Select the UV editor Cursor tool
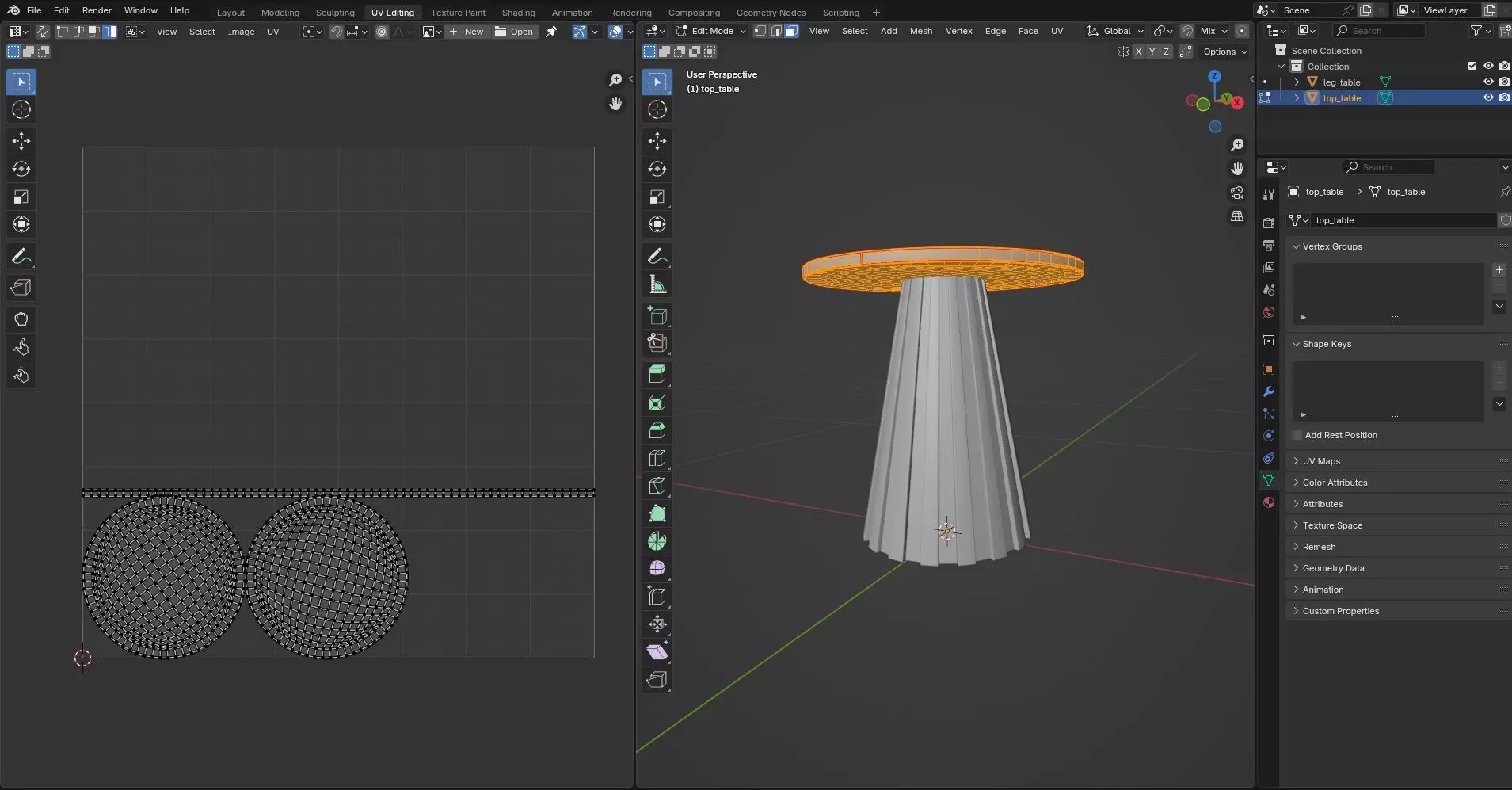This screenshot has height=790, width=1512. [21, 109]
